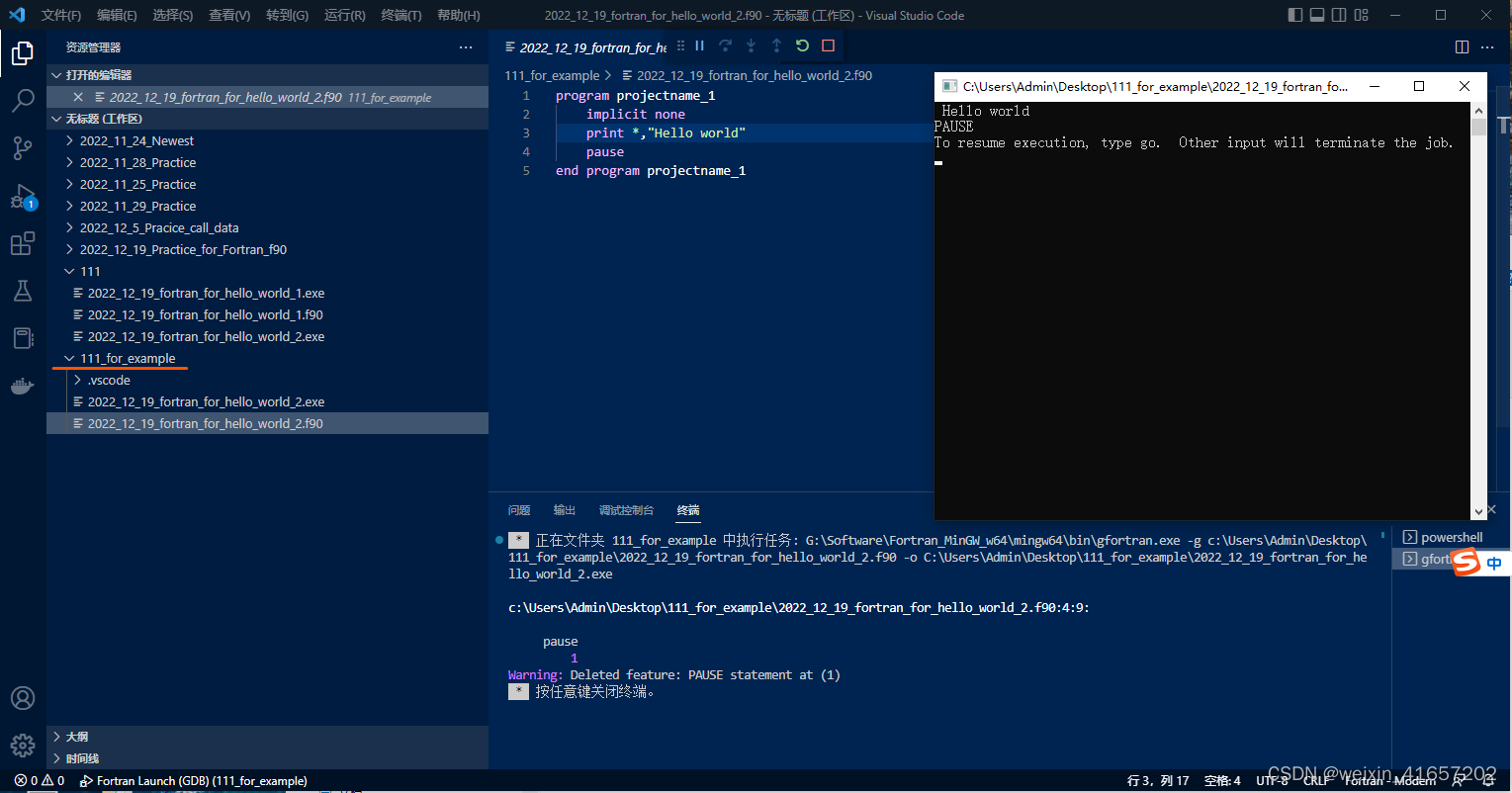Switch to the Debug Console tab
1512x793 pixels.
(626, 510)
